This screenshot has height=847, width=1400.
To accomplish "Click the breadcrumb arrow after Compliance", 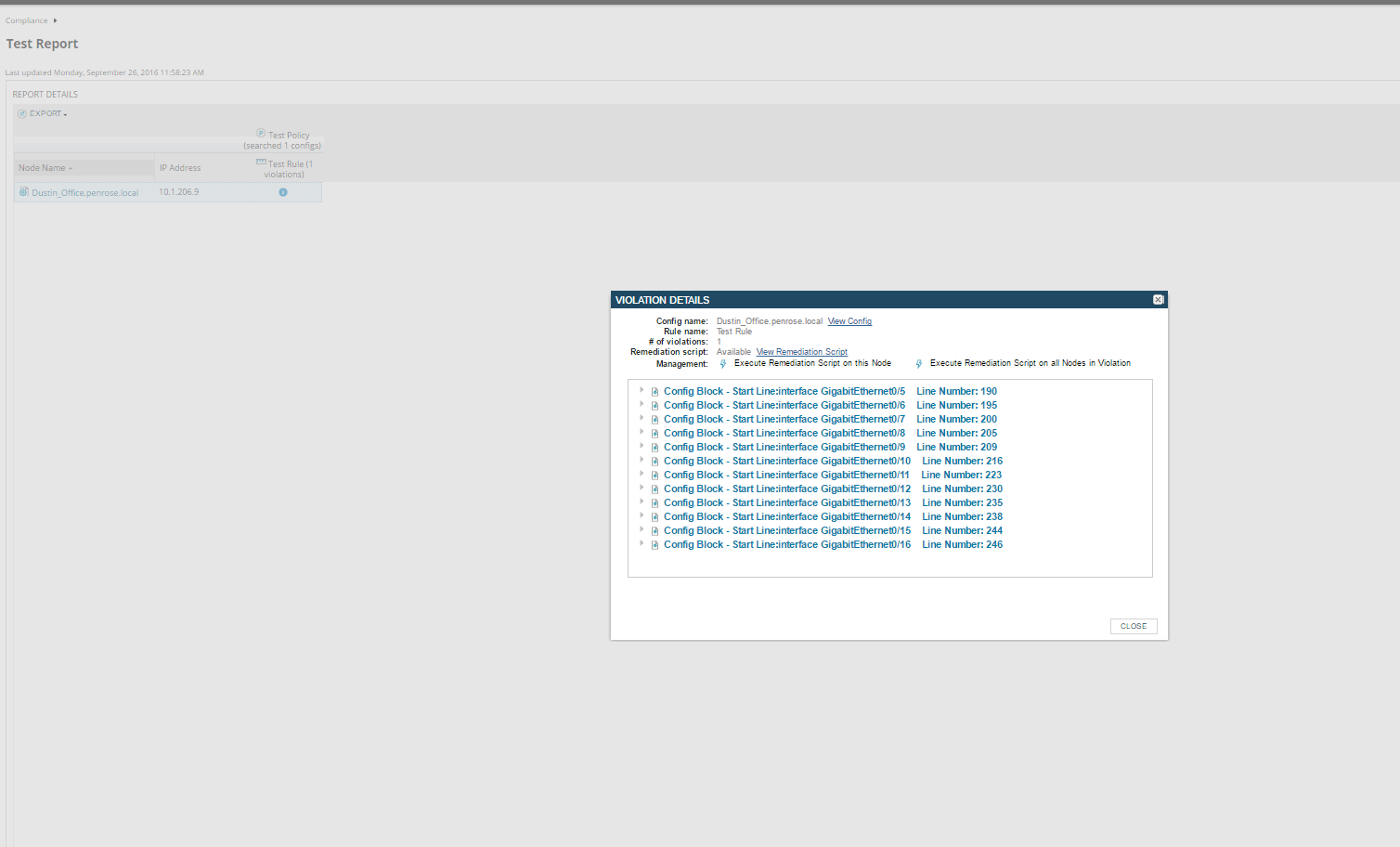I will pyautogui.click(x=55, y=20).
